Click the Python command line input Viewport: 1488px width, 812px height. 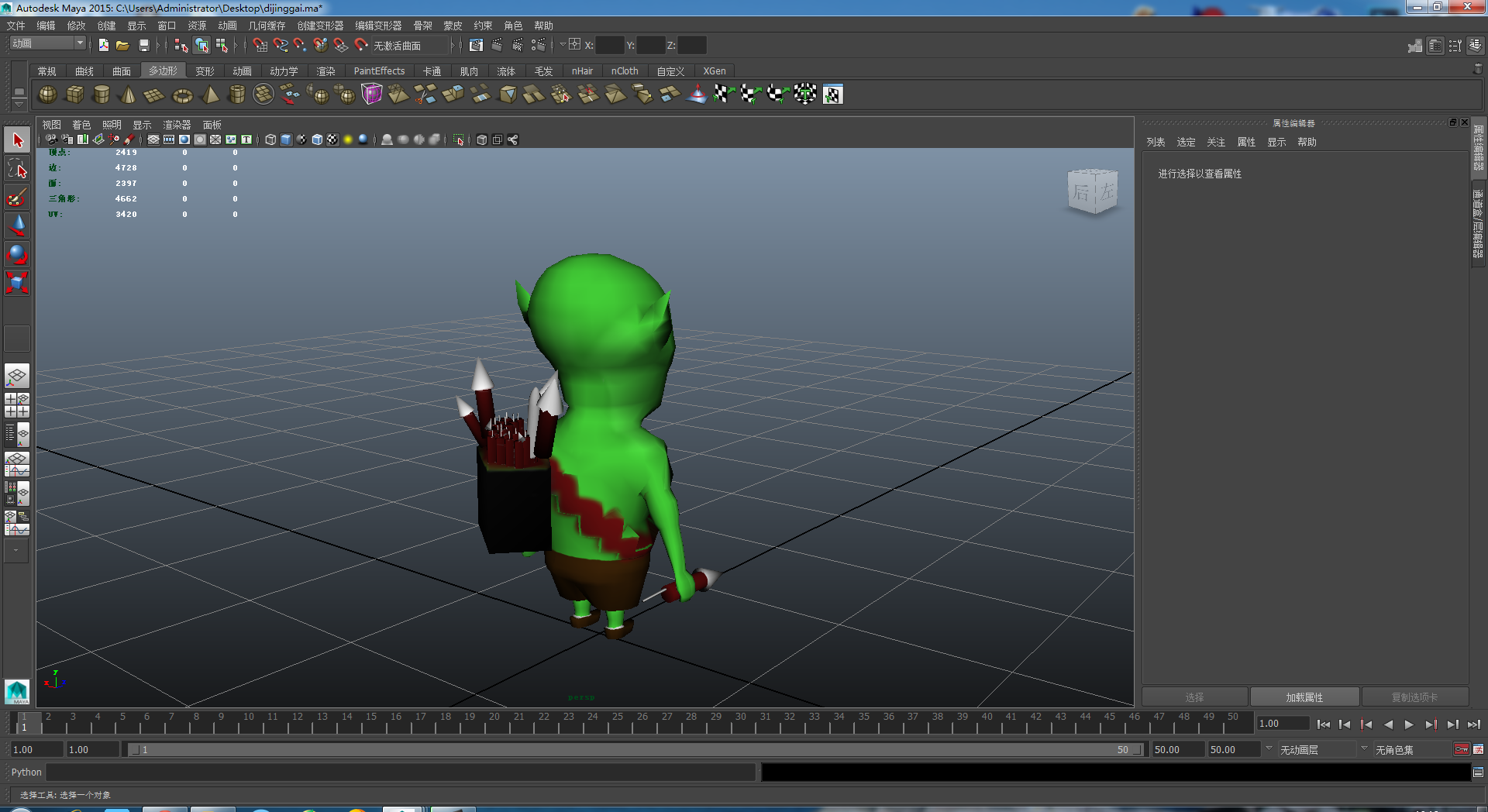[401, 772]
